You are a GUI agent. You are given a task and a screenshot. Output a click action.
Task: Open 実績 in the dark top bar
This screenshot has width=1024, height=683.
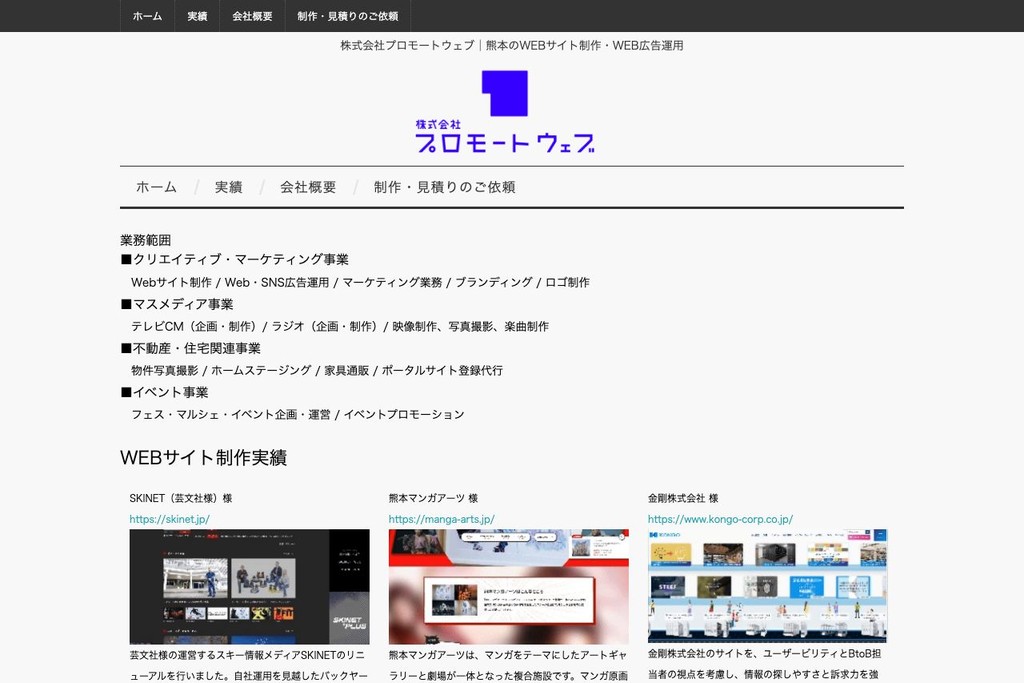tap(197, 16)
